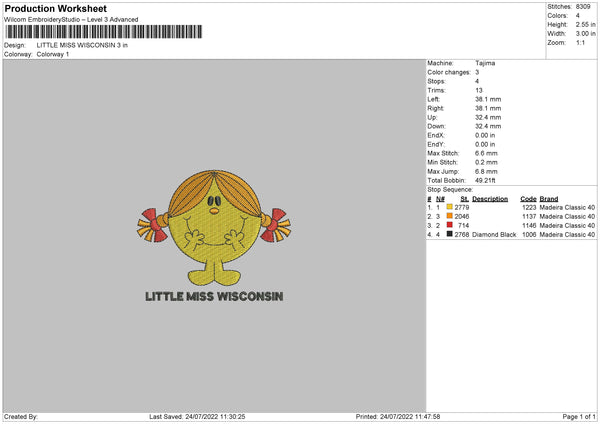The image size is (600, 424).
Task: Click the Stops value 4
Action: (477, 81)
